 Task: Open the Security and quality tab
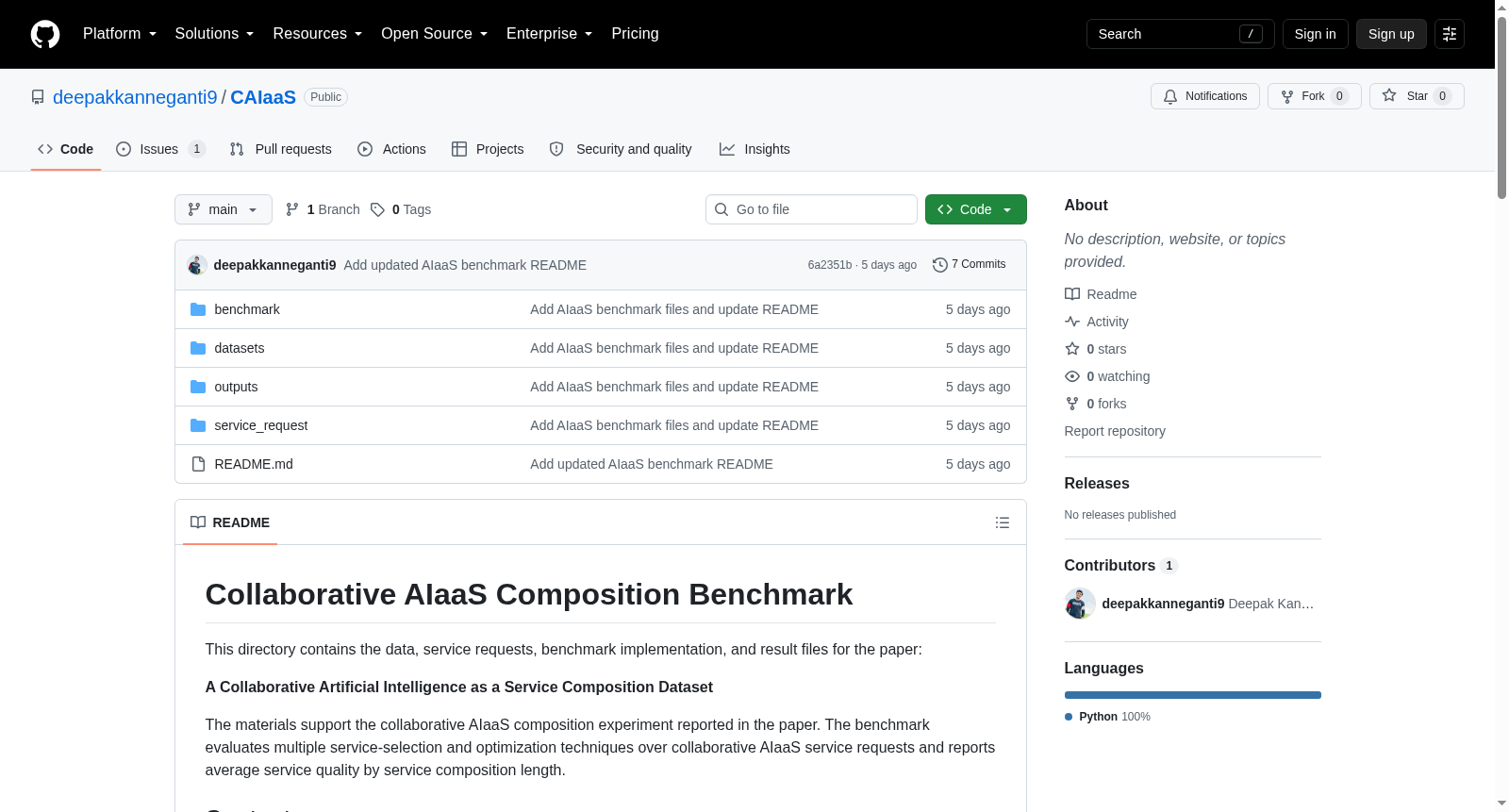tap(621, 149)
